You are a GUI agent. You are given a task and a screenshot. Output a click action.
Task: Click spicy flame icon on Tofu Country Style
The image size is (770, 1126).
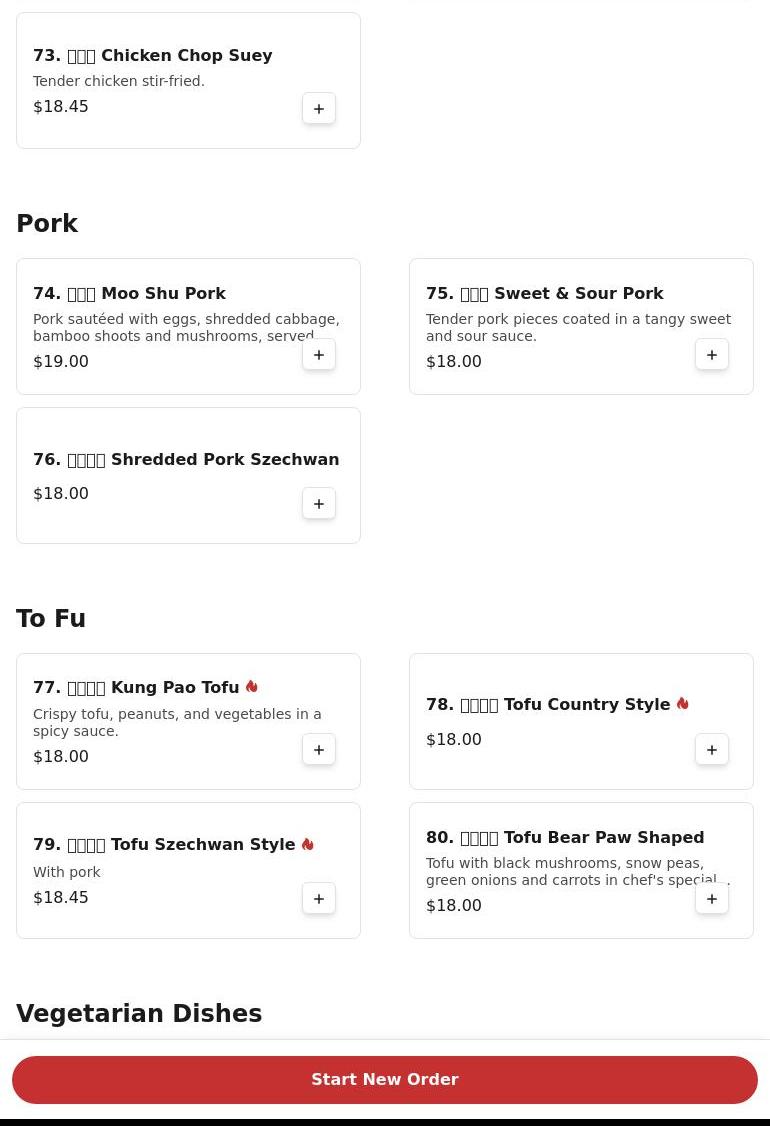683,704
